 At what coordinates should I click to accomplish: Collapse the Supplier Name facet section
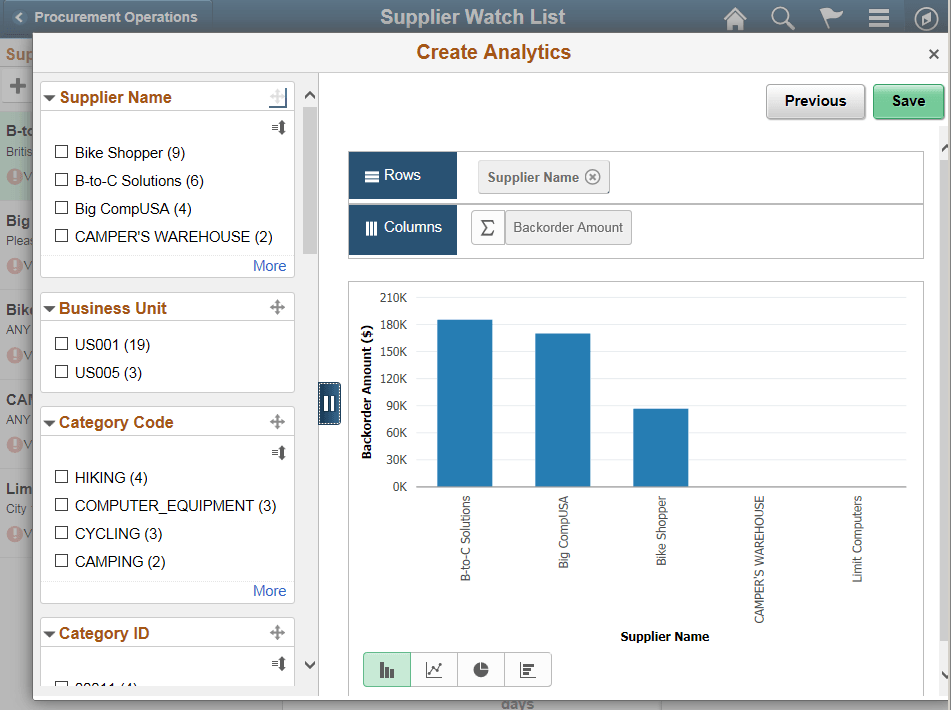[48, 97]
